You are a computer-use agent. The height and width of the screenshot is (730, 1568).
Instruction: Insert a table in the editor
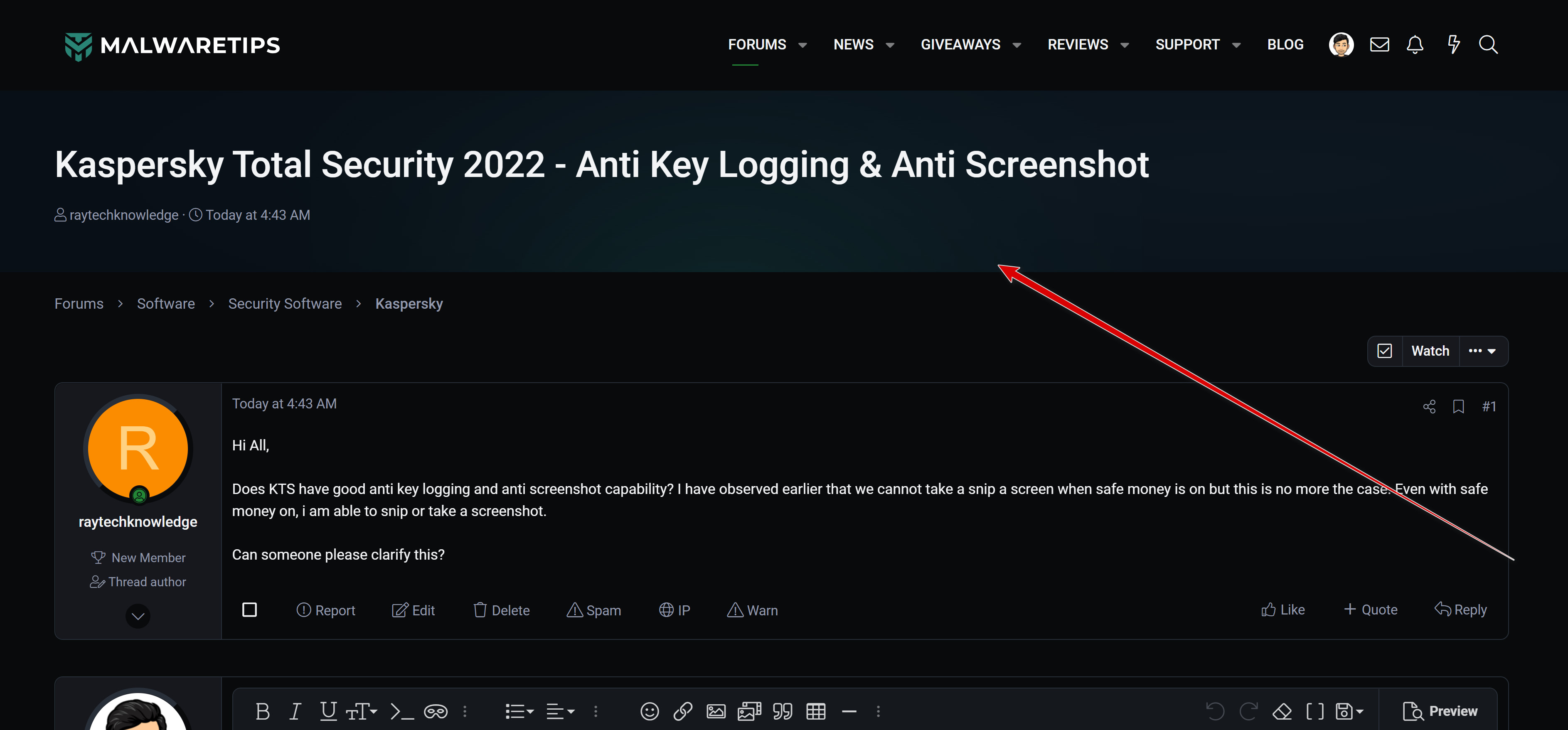coord(816,710)
